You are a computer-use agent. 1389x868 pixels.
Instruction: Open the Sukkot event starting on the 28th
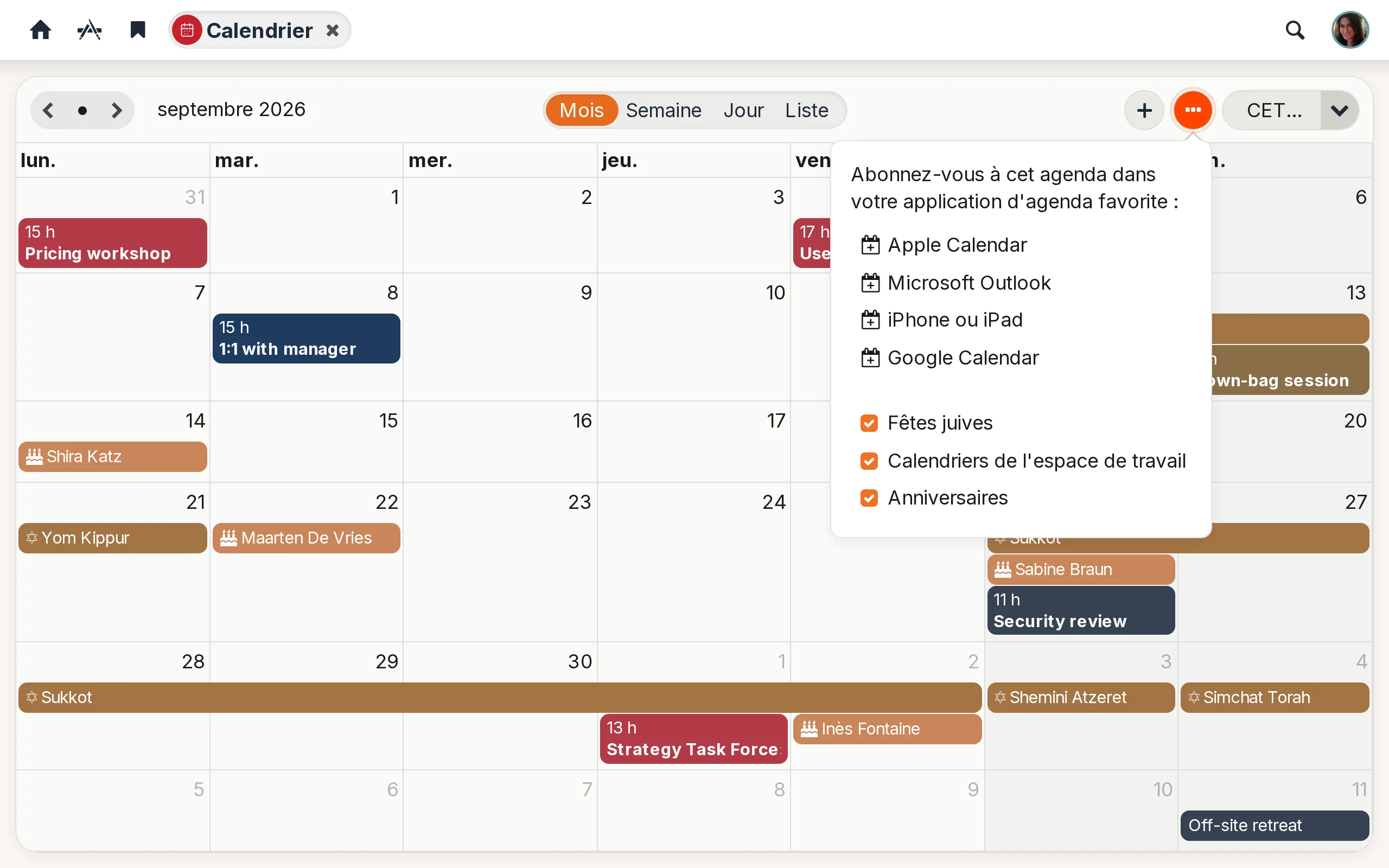[499, 698]
